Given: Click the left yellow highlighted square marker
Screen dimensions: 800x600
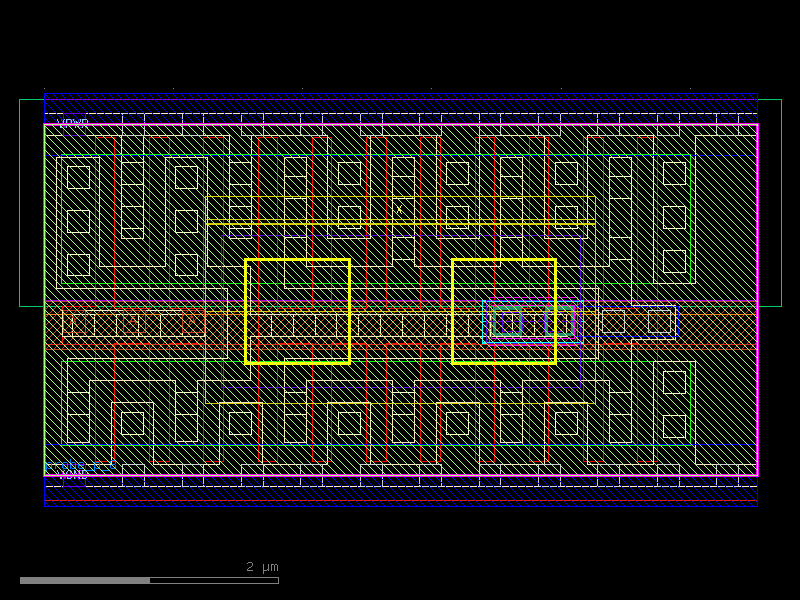Looking at the screenshot, I should pos(297,311).
